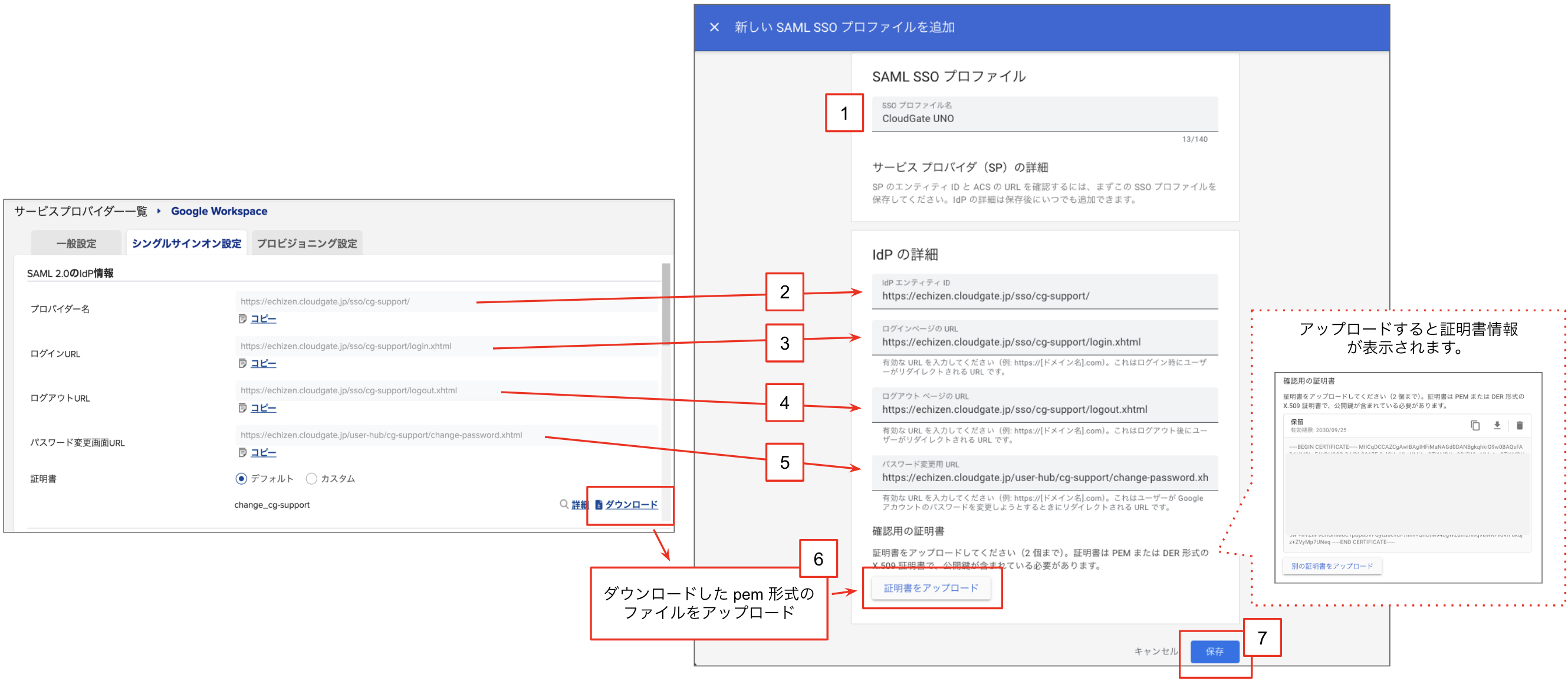Viewport: 1568px width, 684px height.
Task: Click the 保存 button
Action: click(x=1215, y=651)
